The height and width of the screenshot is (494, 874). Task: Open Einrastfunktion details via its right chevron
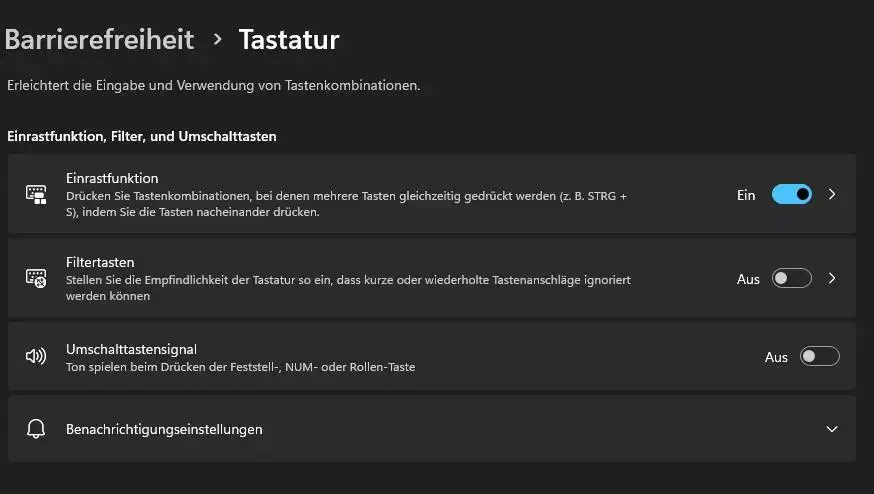click(x=832, y=194)
